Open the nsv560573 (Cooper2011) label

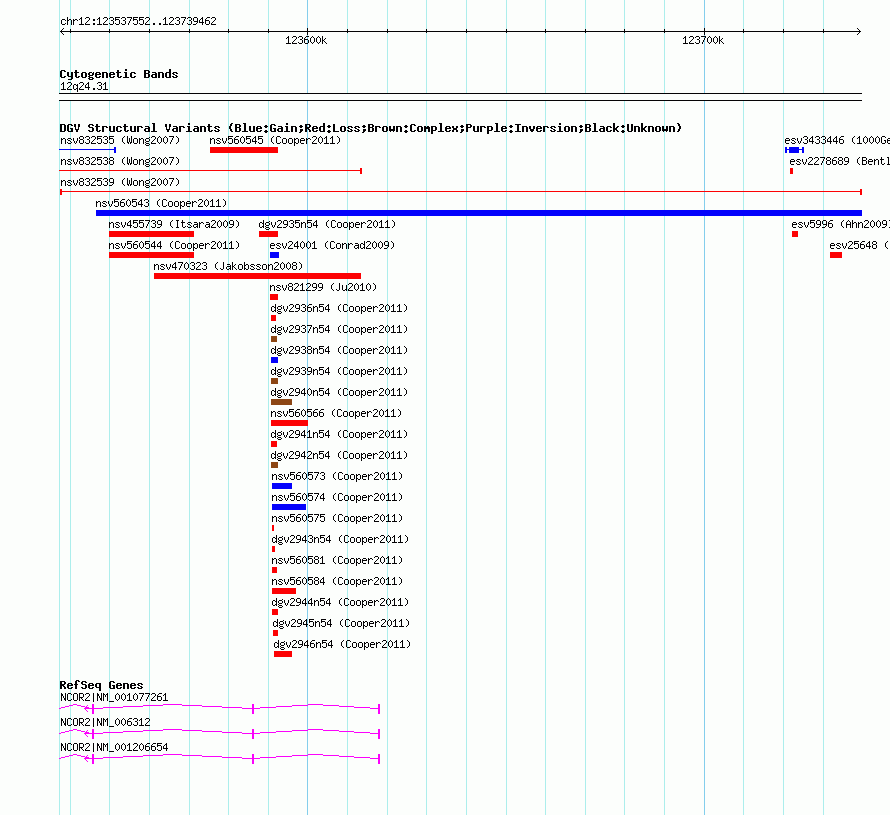[x=337, y=476]
